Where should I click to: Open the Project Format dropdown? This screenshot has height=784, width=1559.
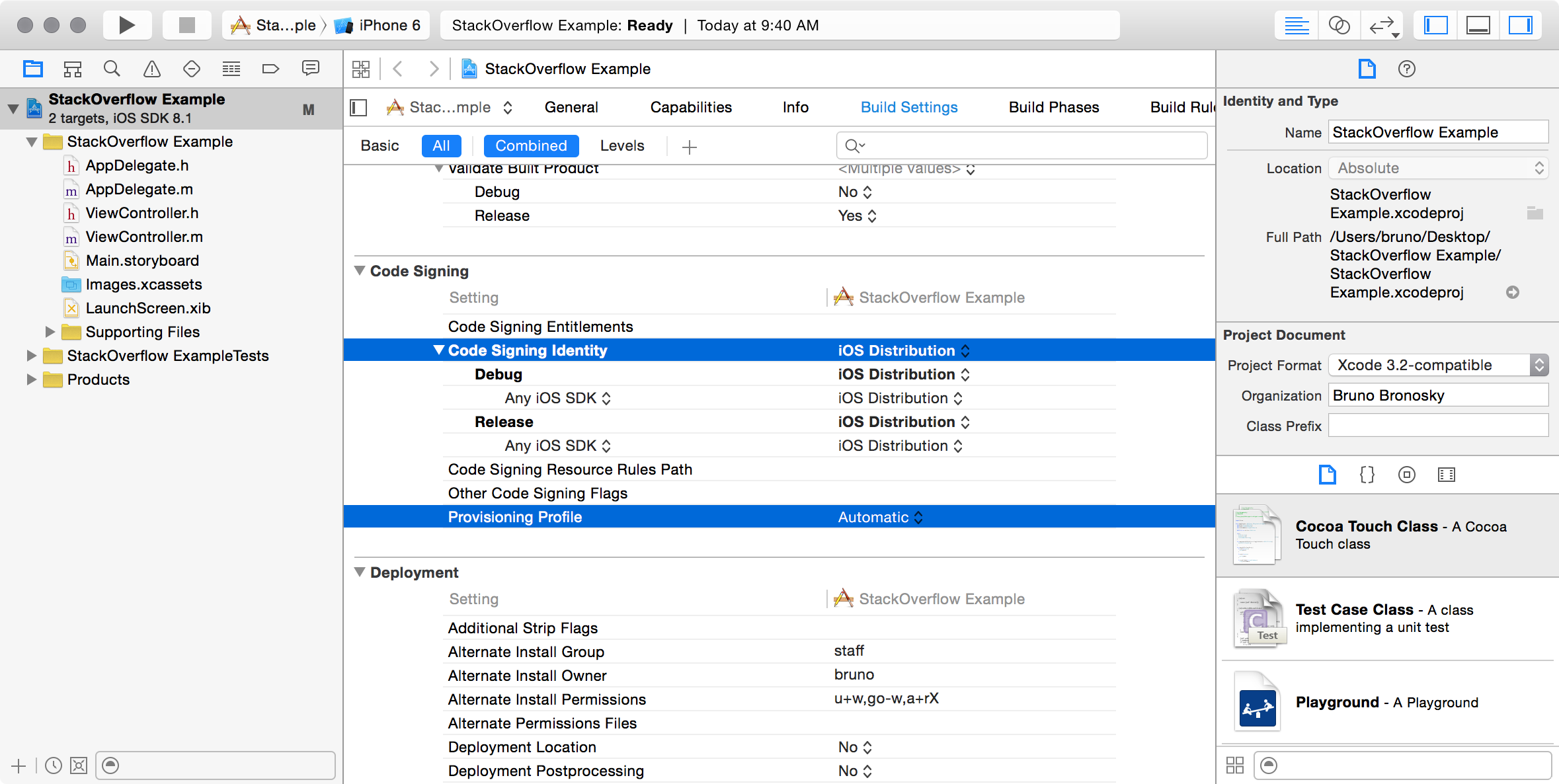coord(1438,365)
